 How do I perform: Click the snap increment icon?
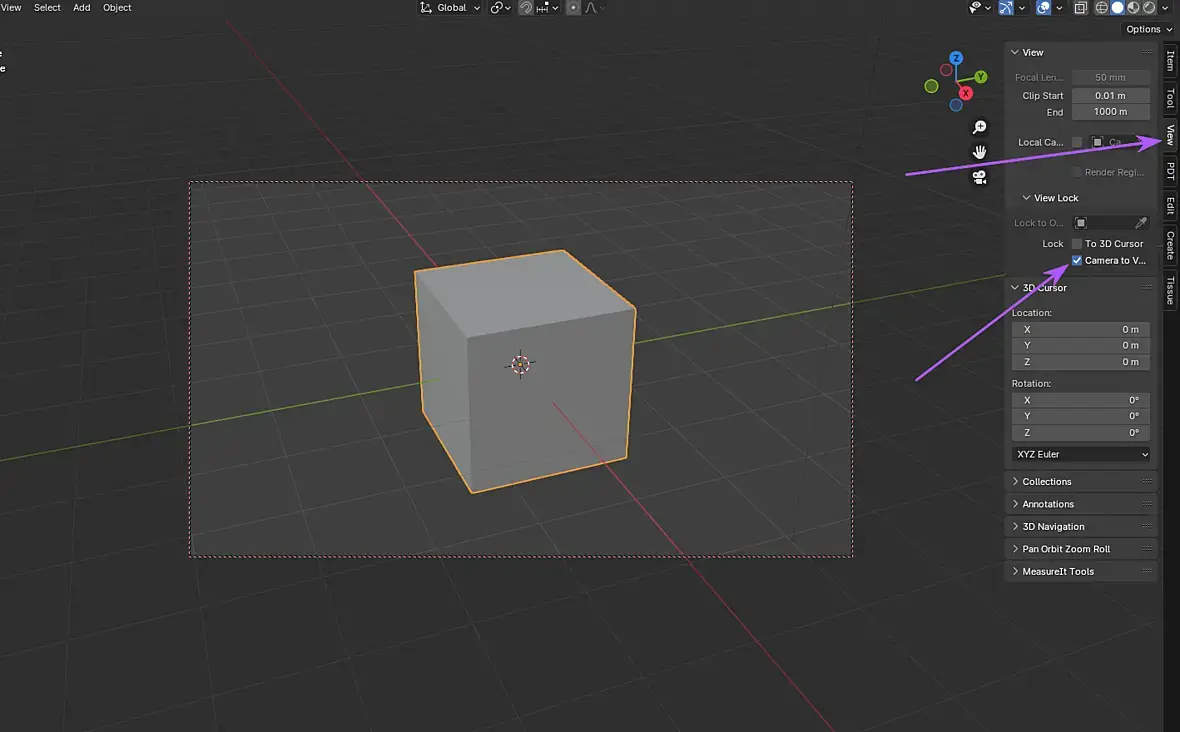[x=543, y=8]
